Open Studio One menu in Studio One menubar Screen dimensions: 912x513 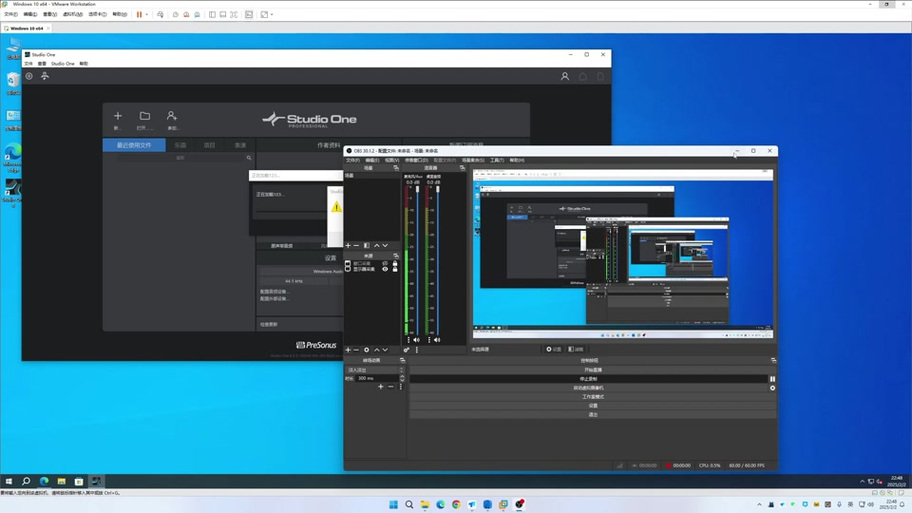click(62, 63)
